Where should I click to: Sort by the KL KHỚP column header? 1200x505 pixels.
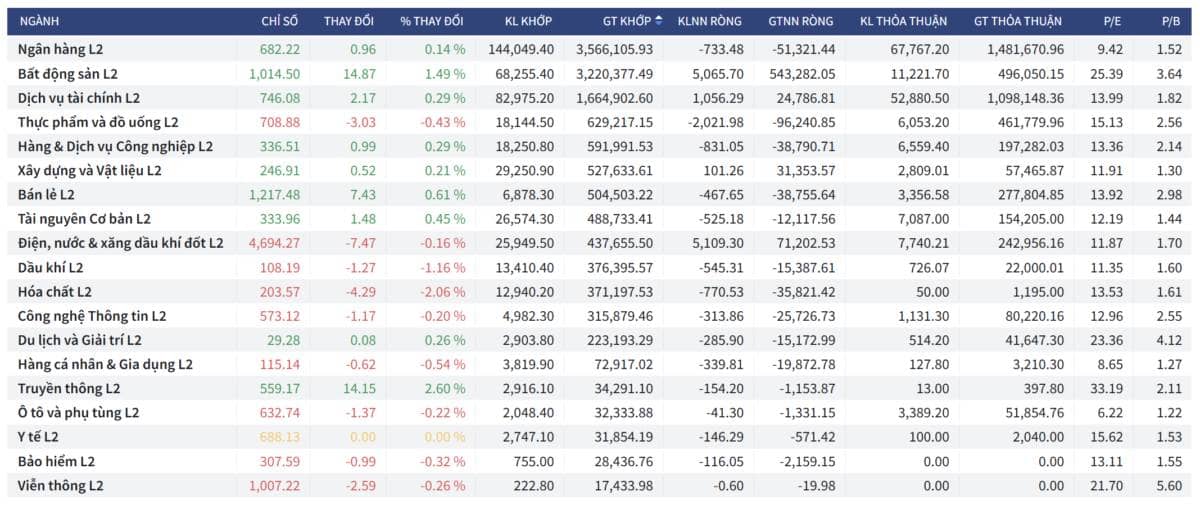[529, 21]
